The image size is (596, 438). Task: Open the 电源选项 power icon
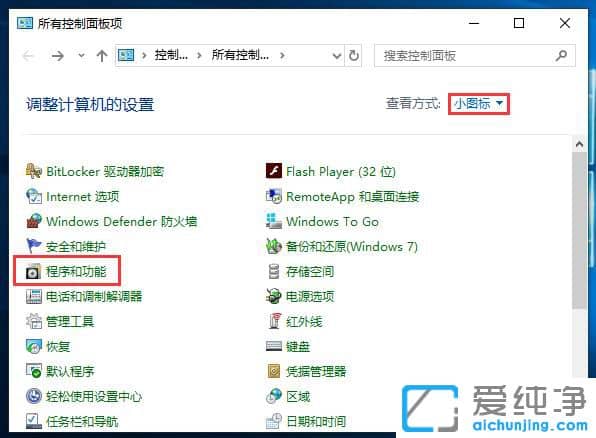pyautogui.click(x=274, y=297)
